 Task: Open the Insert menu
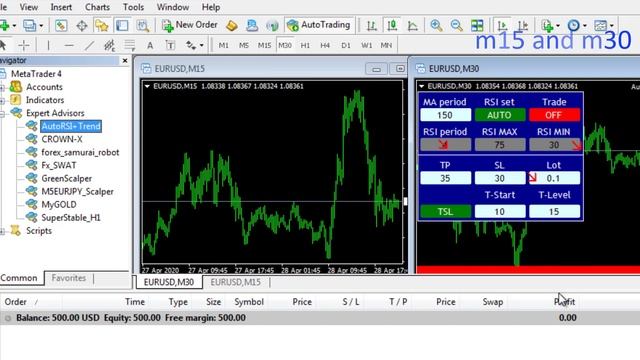coord(61,7)
